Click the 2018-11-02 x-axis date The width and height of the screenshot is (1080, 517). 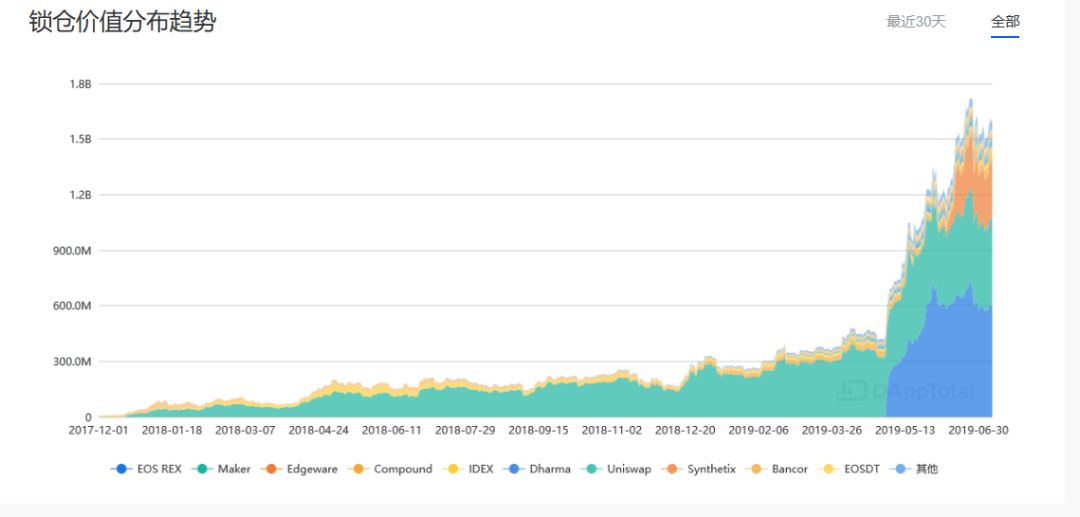click(x=612, y=430)
